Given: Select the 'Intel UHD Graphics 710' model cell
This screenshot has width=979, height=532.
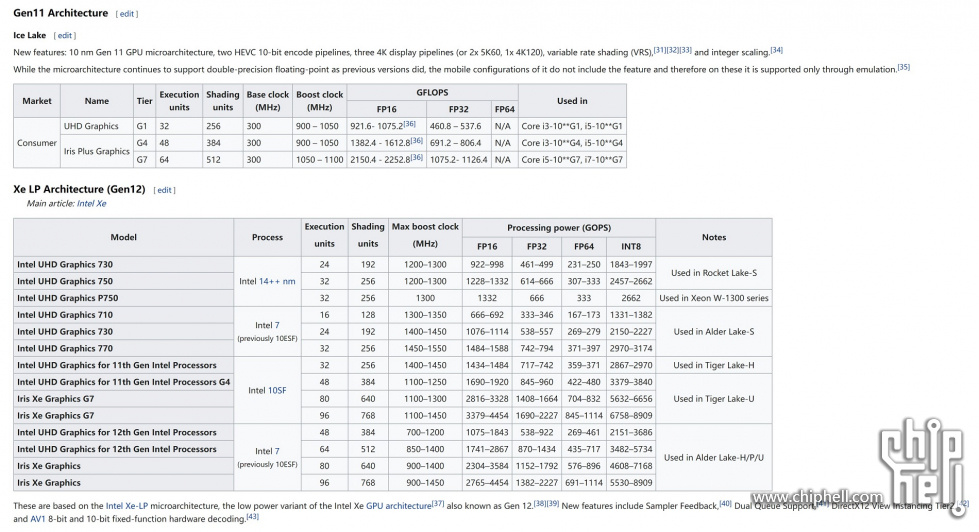Looking at the screenshot, I should [124, 315].
